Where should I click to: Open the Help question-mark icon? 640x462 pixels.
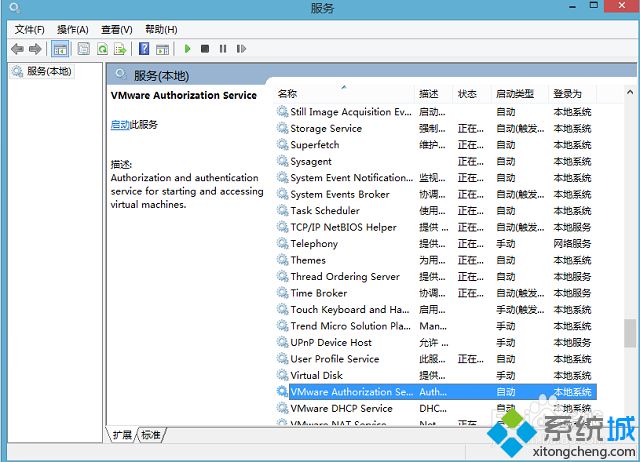(144, 49)
